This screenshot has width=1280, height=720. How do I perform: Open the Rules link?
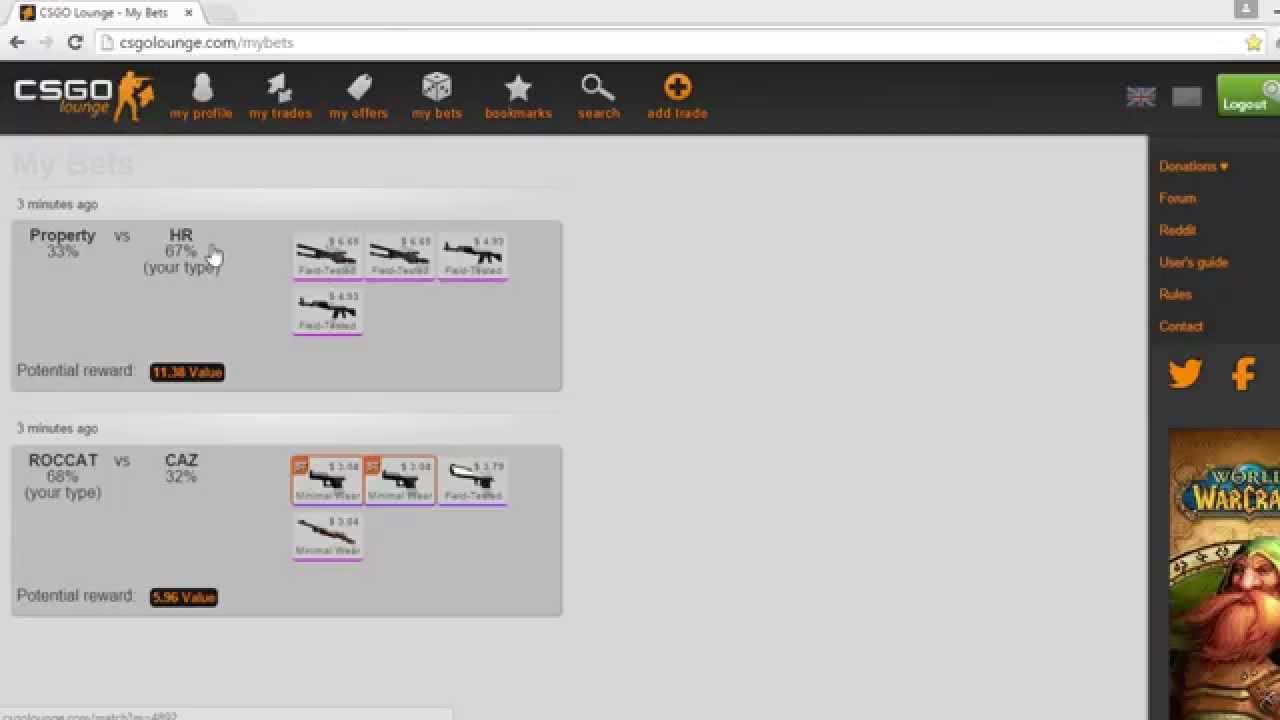coord(1175,294)
